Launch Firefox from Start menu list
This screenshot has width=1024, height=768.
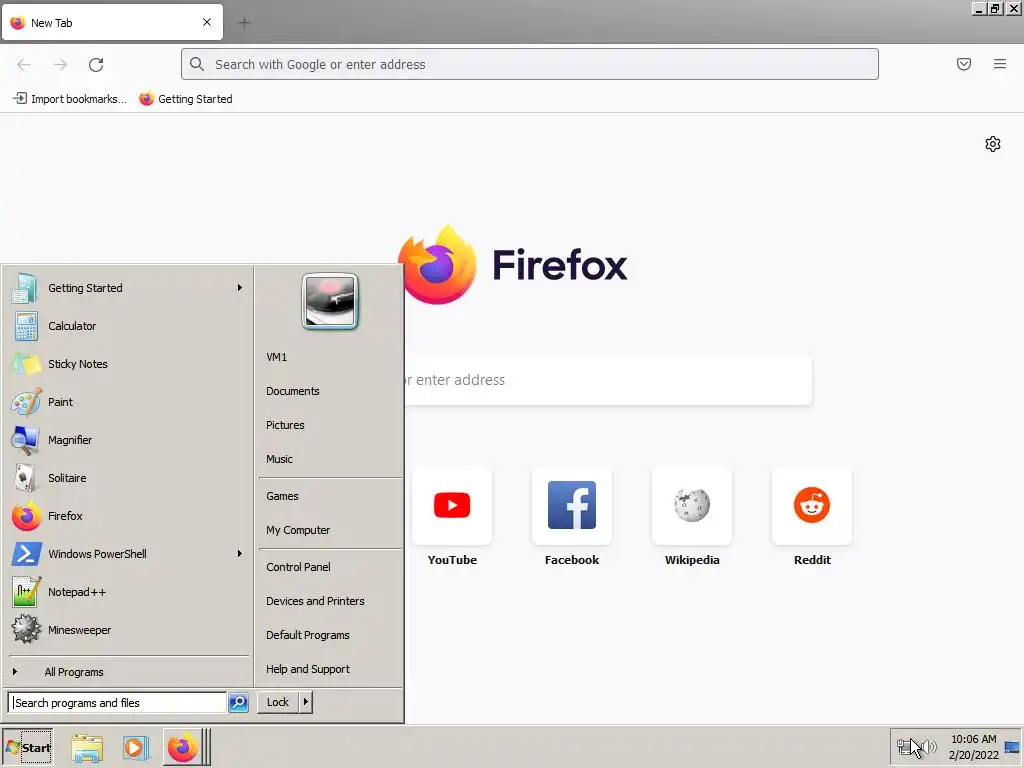pyautogui.click(x=128, y=516)
